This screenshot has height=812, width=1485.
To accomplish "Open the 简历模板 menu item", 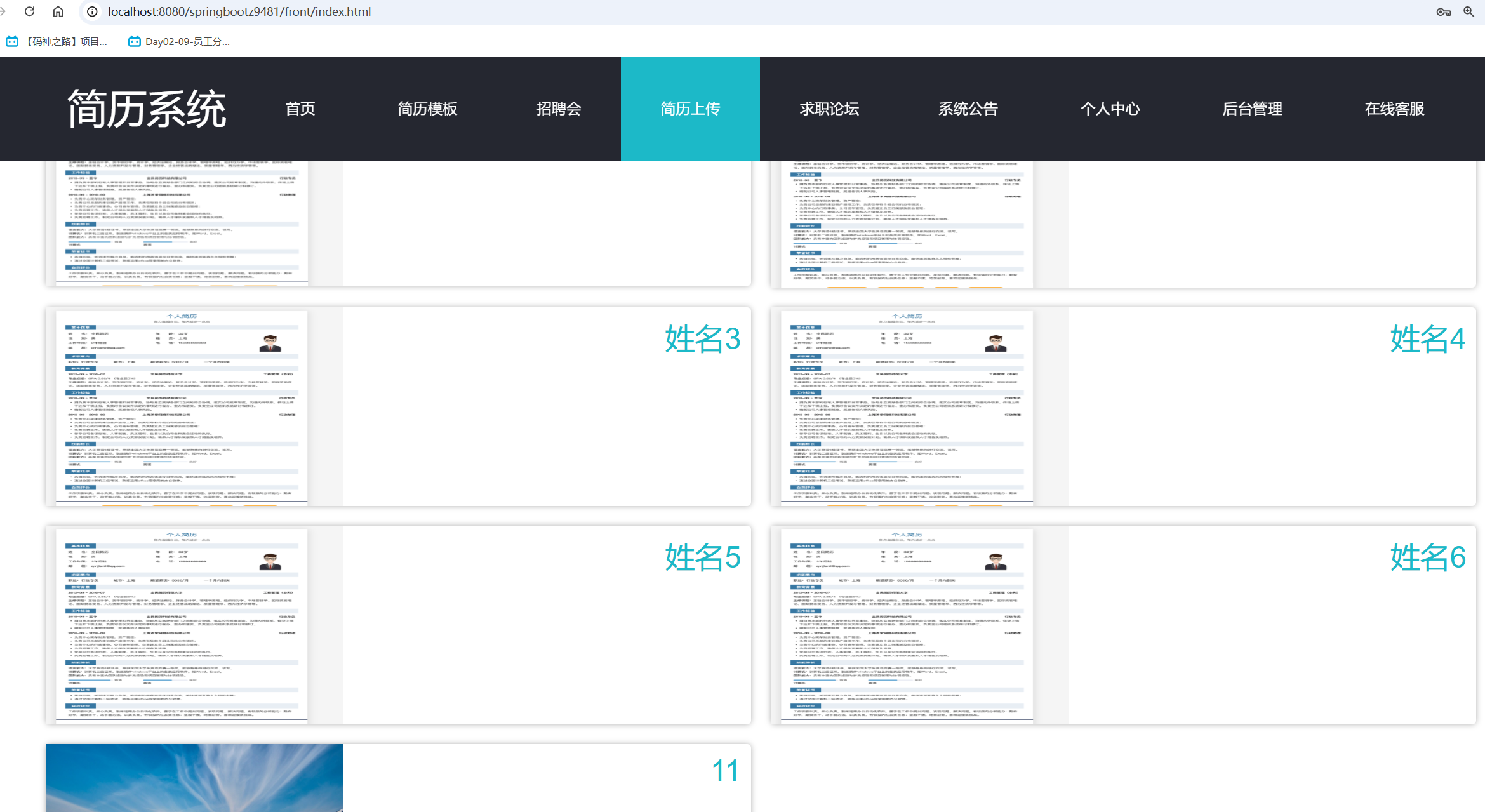I will [427, 109].
